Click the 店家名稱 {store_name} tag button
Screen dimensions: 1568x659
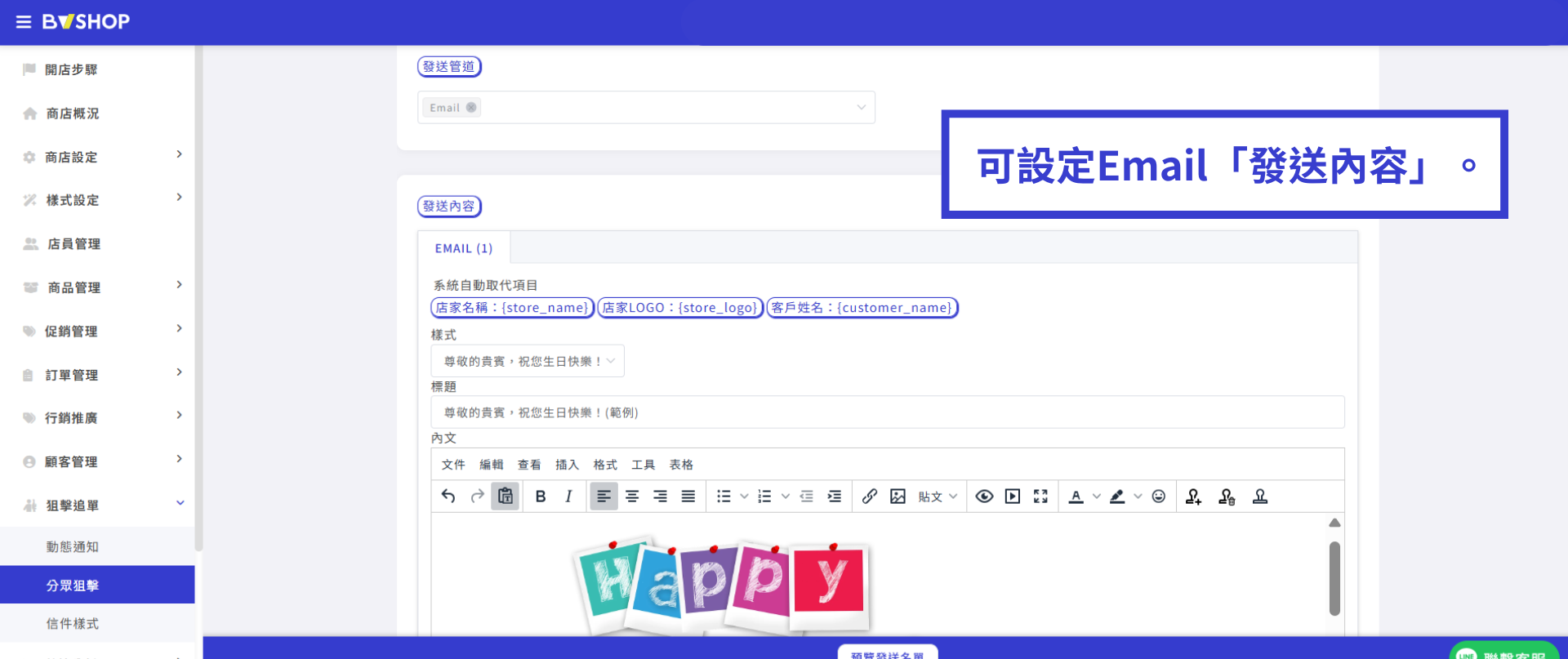click(x=512, y=308)
